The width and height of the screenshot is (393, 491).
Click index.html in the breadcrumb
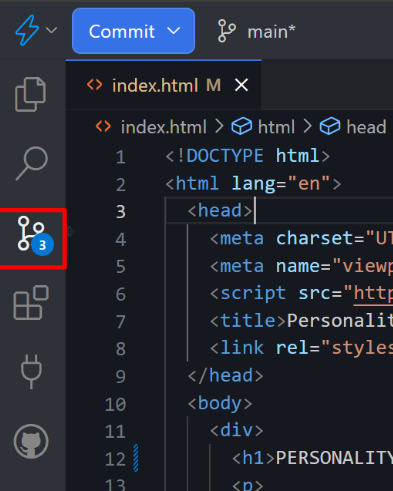pyautogui.click(x=164, y=127)
